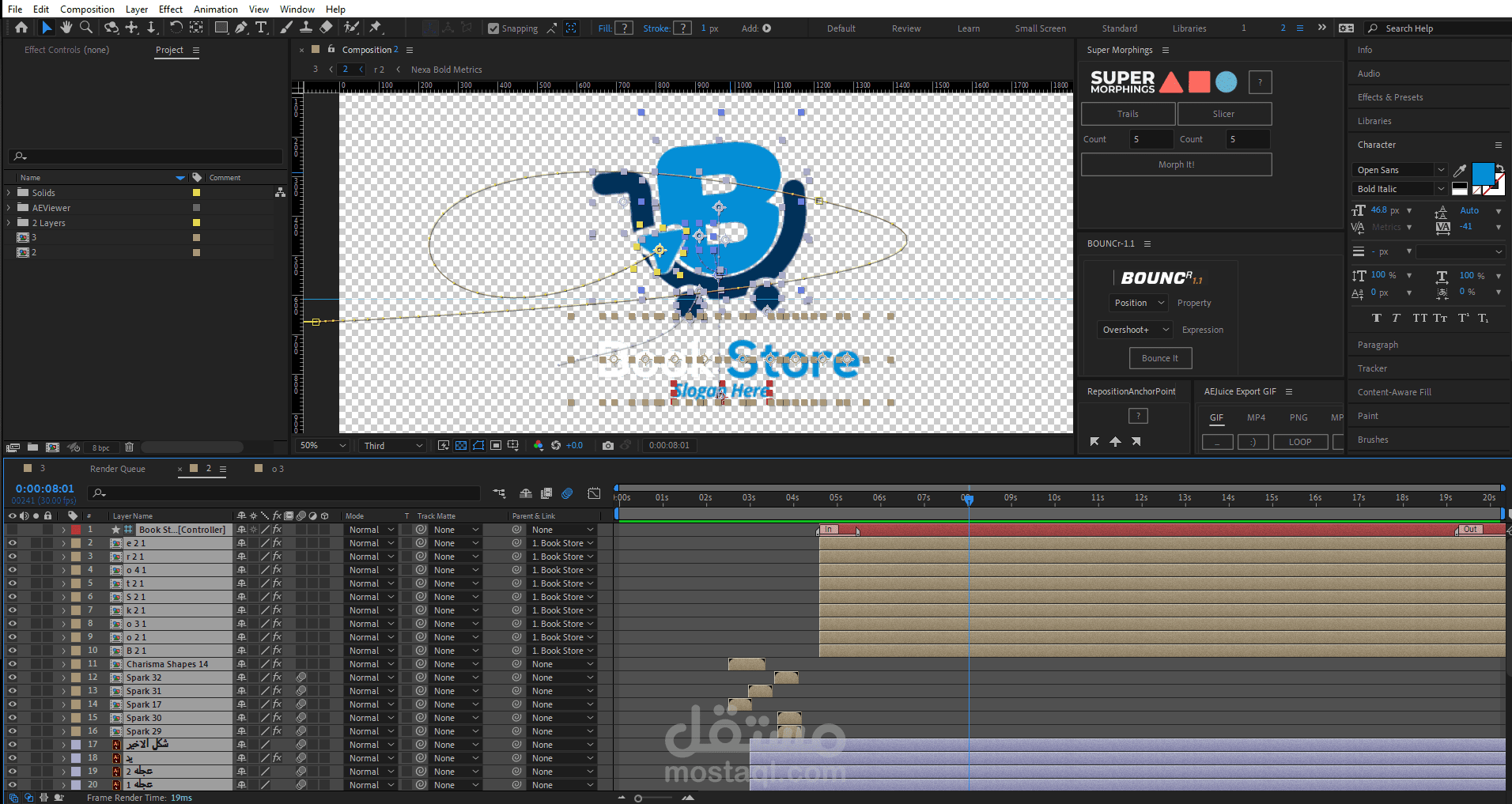Go to the Home screen icon
1512x804 pixels.
[21, 28]
